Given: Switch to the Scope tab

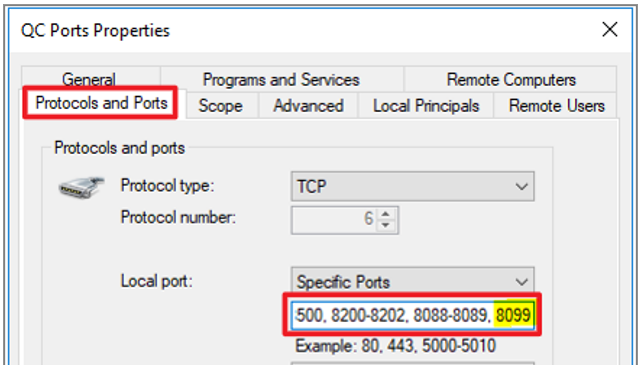Looking at the screenshot, I should (x=221, y=106).
